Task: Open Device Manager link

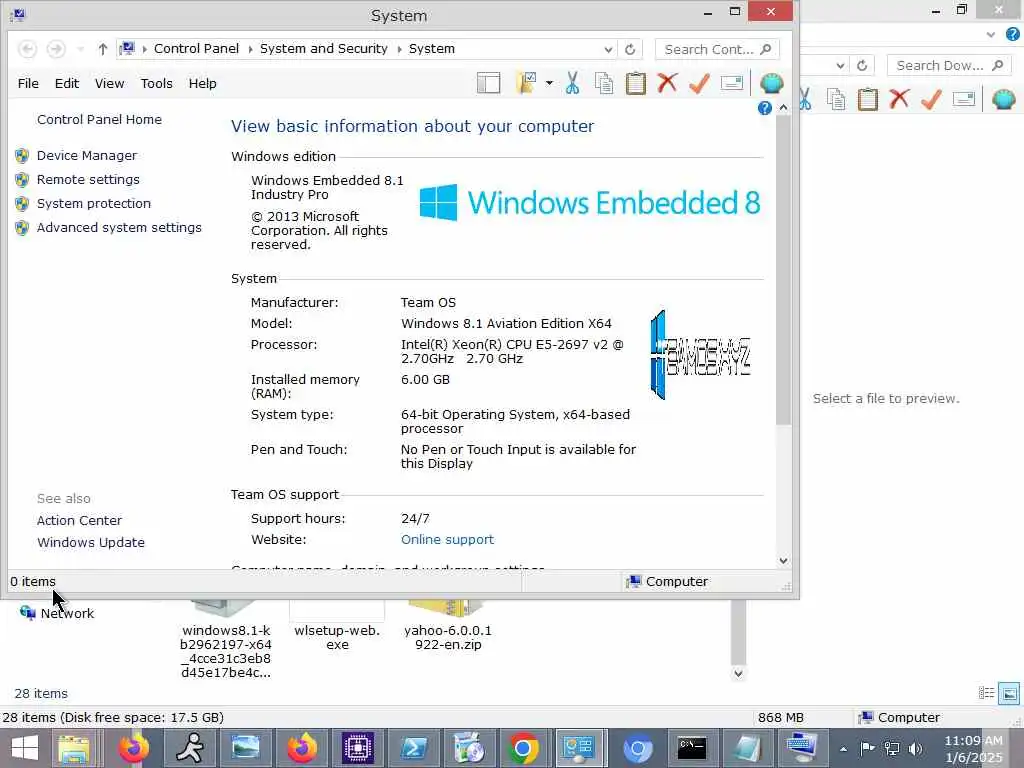Action: (x=87, y=155)
